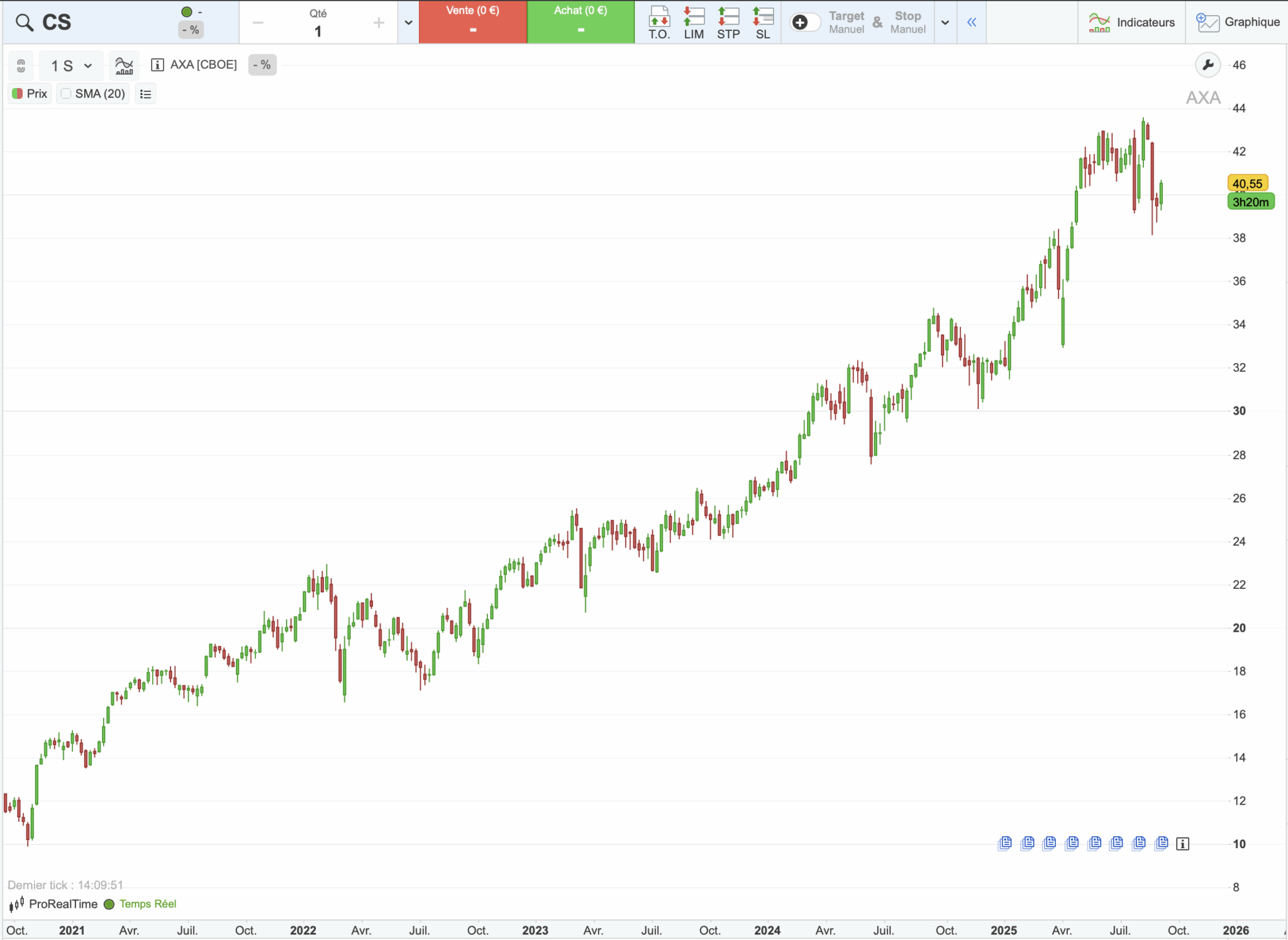Increase quantity with the plus stepper
The width and height of the screenshot is (1288, 940).
click(x=378, y=22)
